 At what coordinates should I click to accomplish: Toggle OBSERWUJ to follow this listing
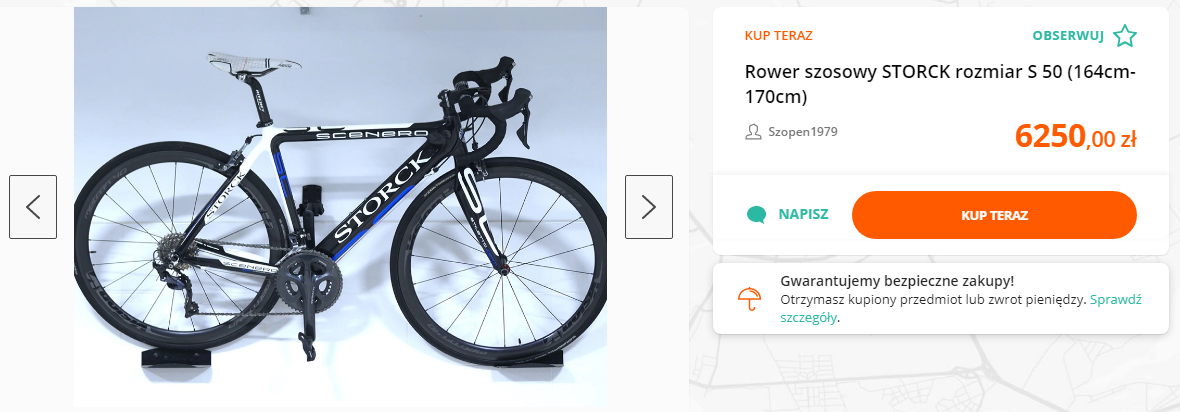click(x=1068, y=37)
